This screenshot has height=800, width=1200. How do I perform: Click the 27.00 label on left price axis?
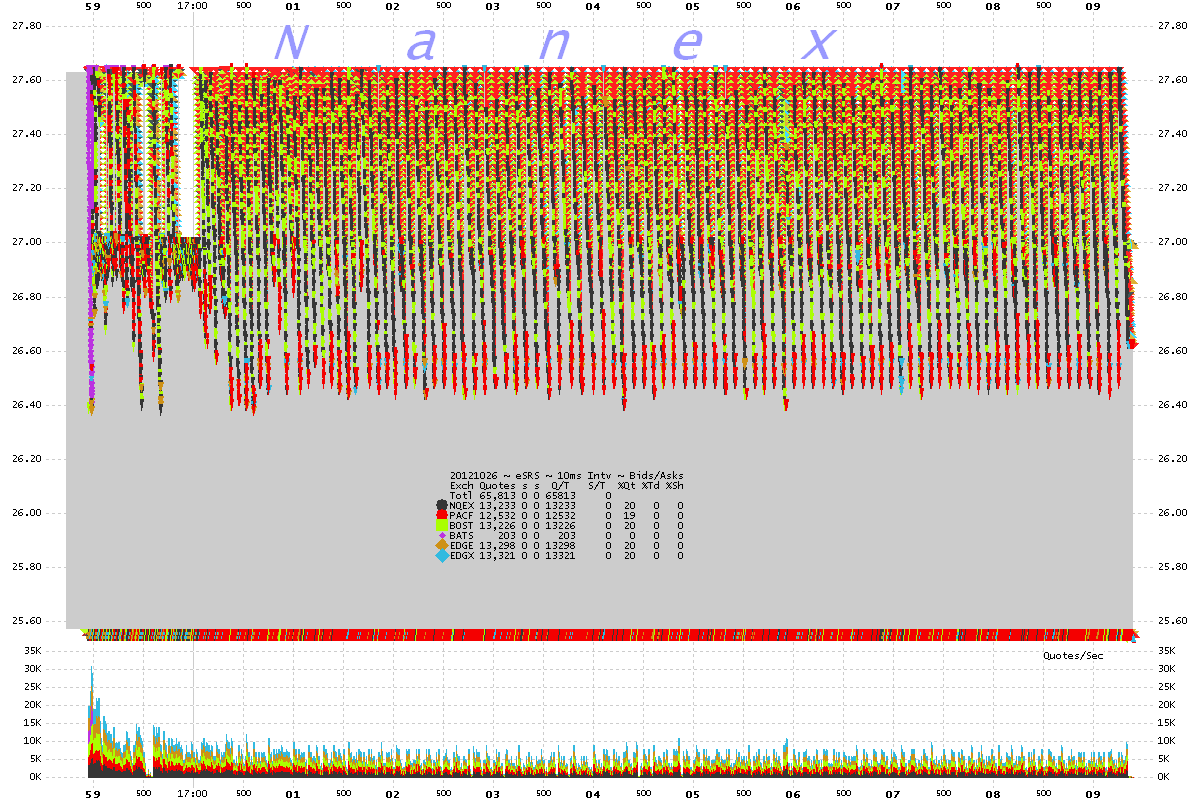tap(27, 242)
